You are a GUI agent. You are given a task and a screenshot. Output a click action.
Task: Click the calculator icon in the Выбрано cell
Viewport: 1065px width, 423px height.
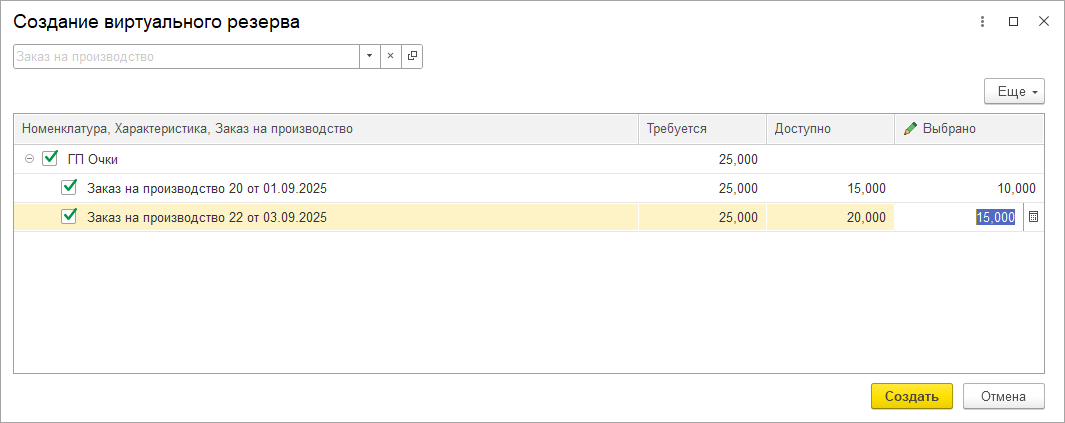click(1034, 217)
